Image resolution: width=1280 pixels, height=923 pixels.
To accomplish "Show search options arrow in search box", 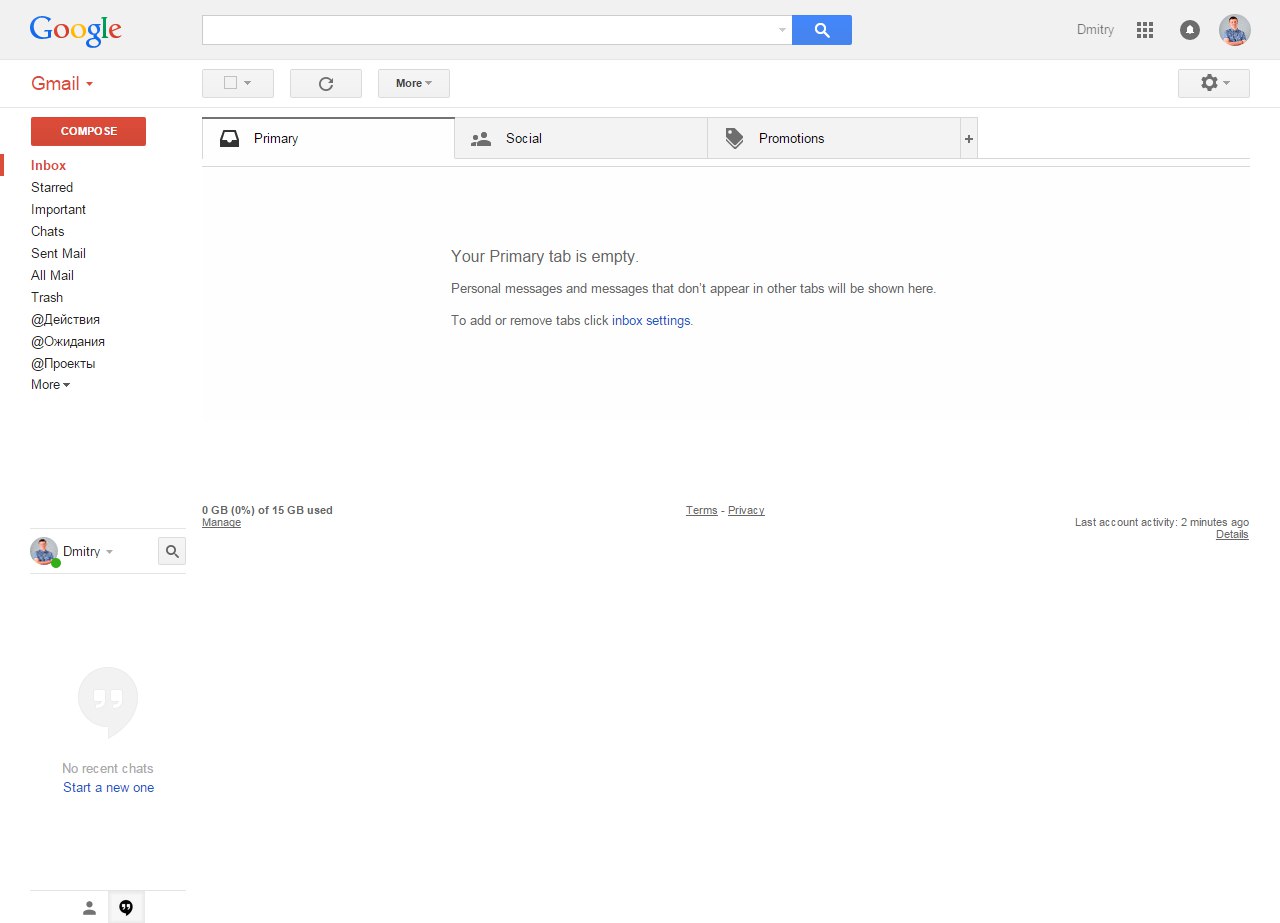I will coord(782,30).
